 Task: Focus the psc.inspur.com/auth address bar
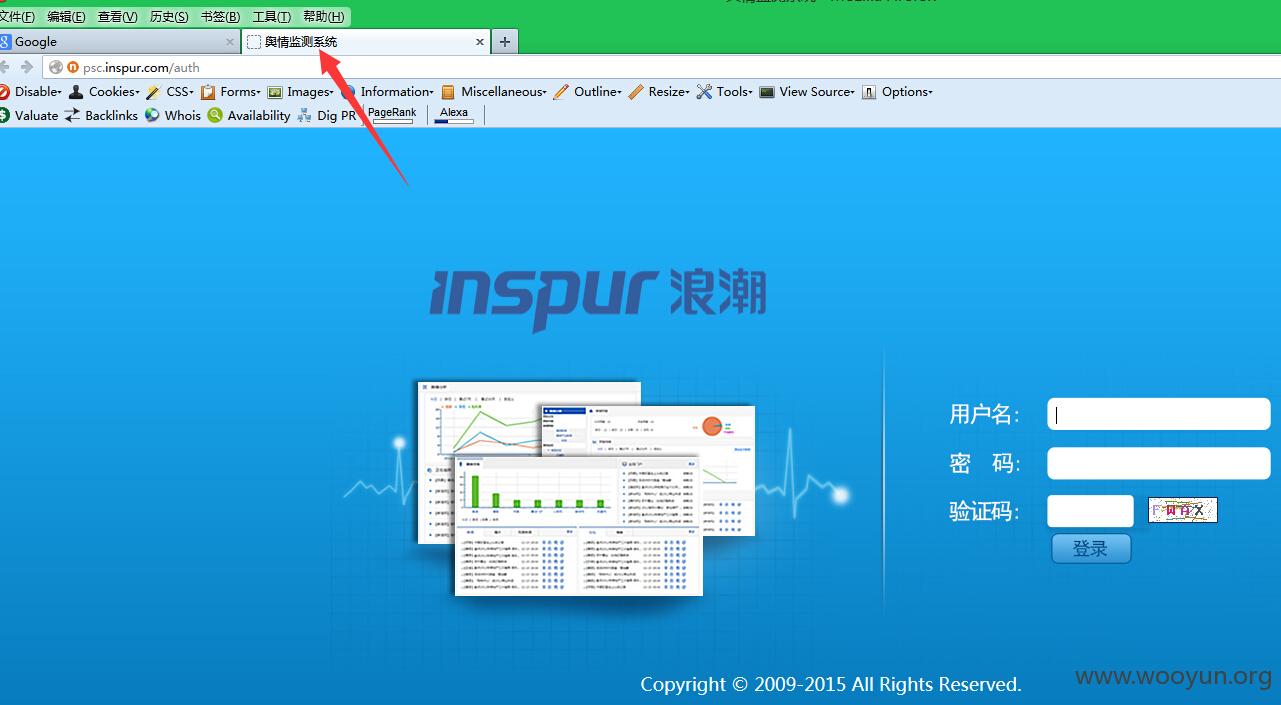click(660, 67)
